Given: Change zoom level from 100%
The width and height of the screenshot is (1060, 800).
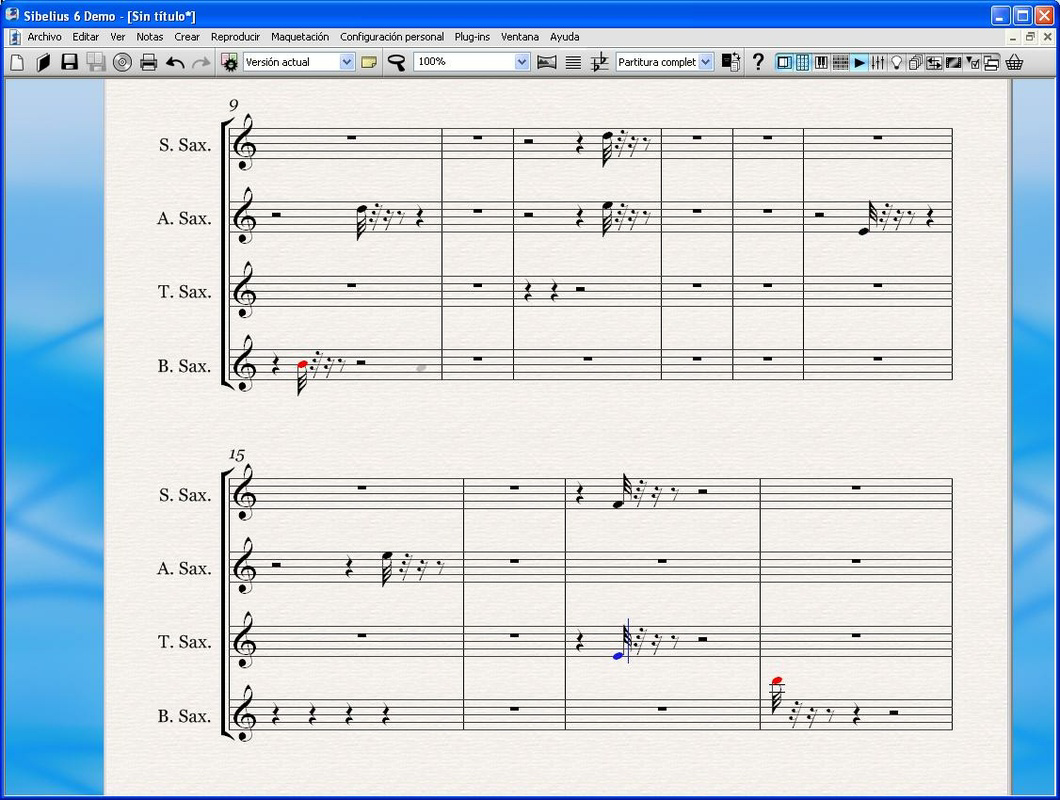Looking at the screenshot, I should [522, 61].
